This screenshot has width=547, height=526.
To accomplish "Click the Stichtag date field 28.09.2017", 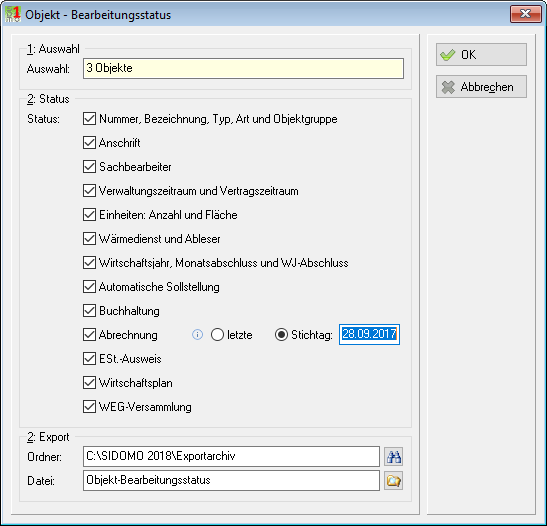I will tap(369, 335).
